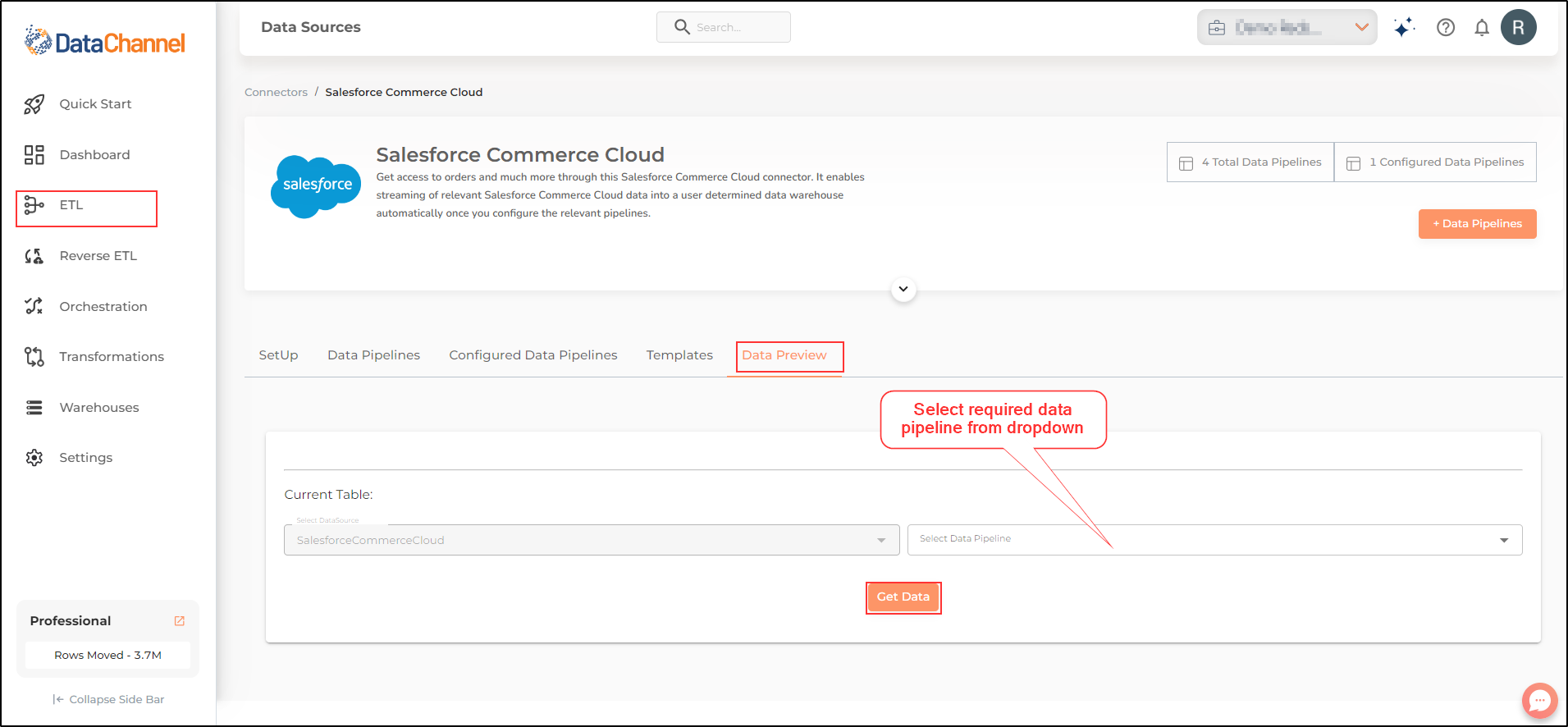Screen dimensions: 1568x727
Task: Open Professional plan external link icon
Action: [x=180, y=621]
